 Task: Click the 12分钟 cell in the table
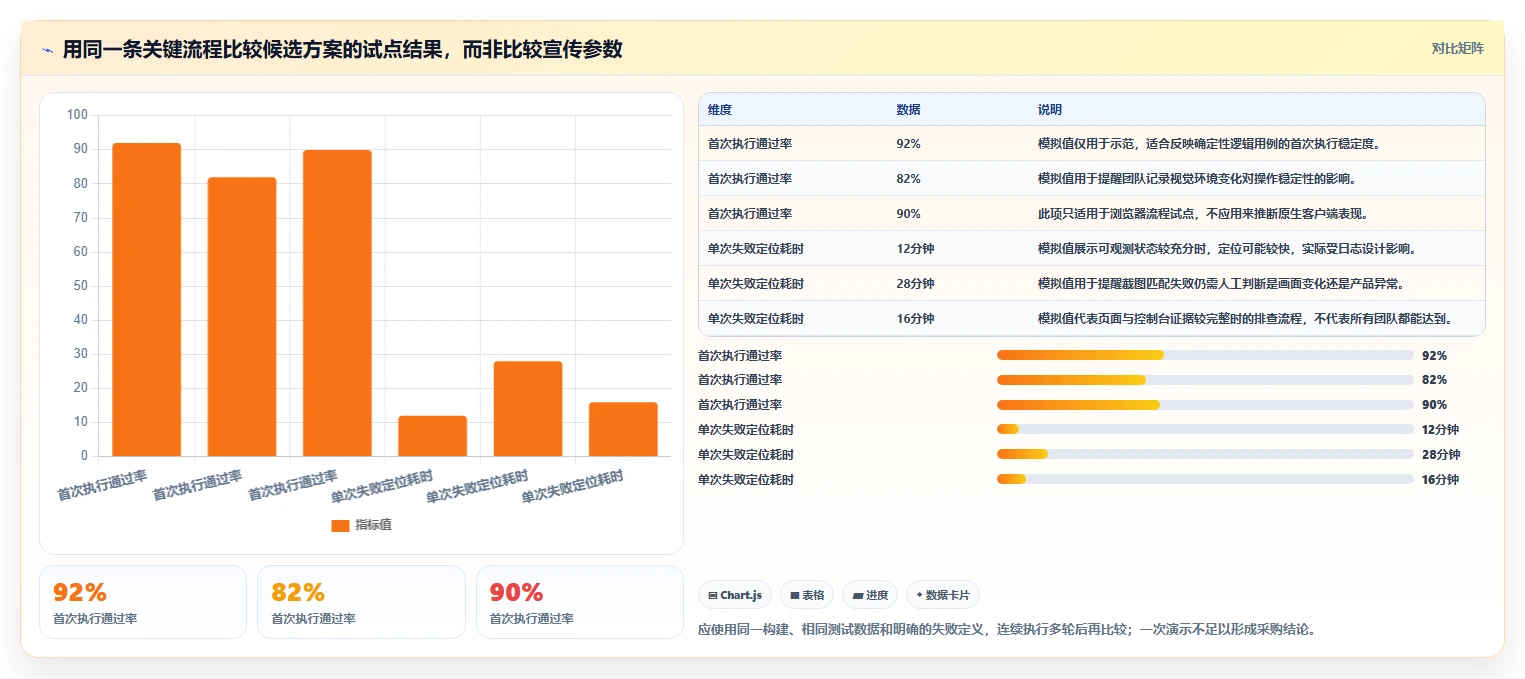click(x=916, y=249)
